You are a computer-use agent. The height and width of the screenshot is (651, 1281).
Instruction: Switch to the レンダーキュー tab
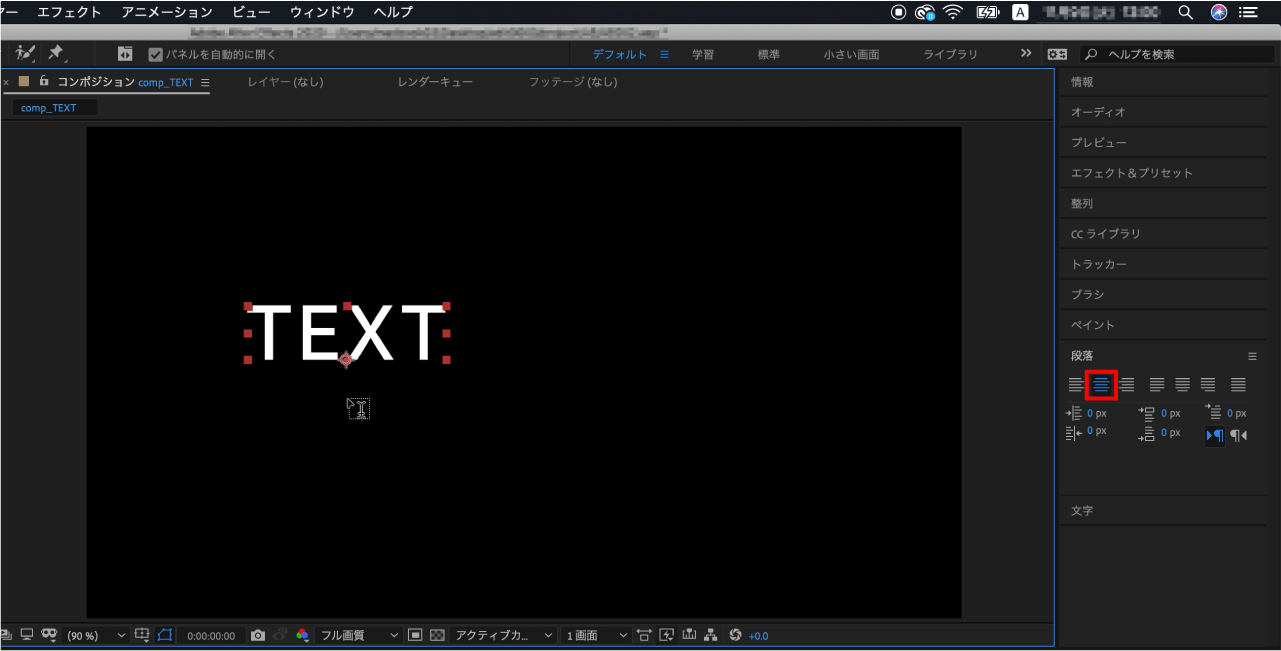click(435, 82)
